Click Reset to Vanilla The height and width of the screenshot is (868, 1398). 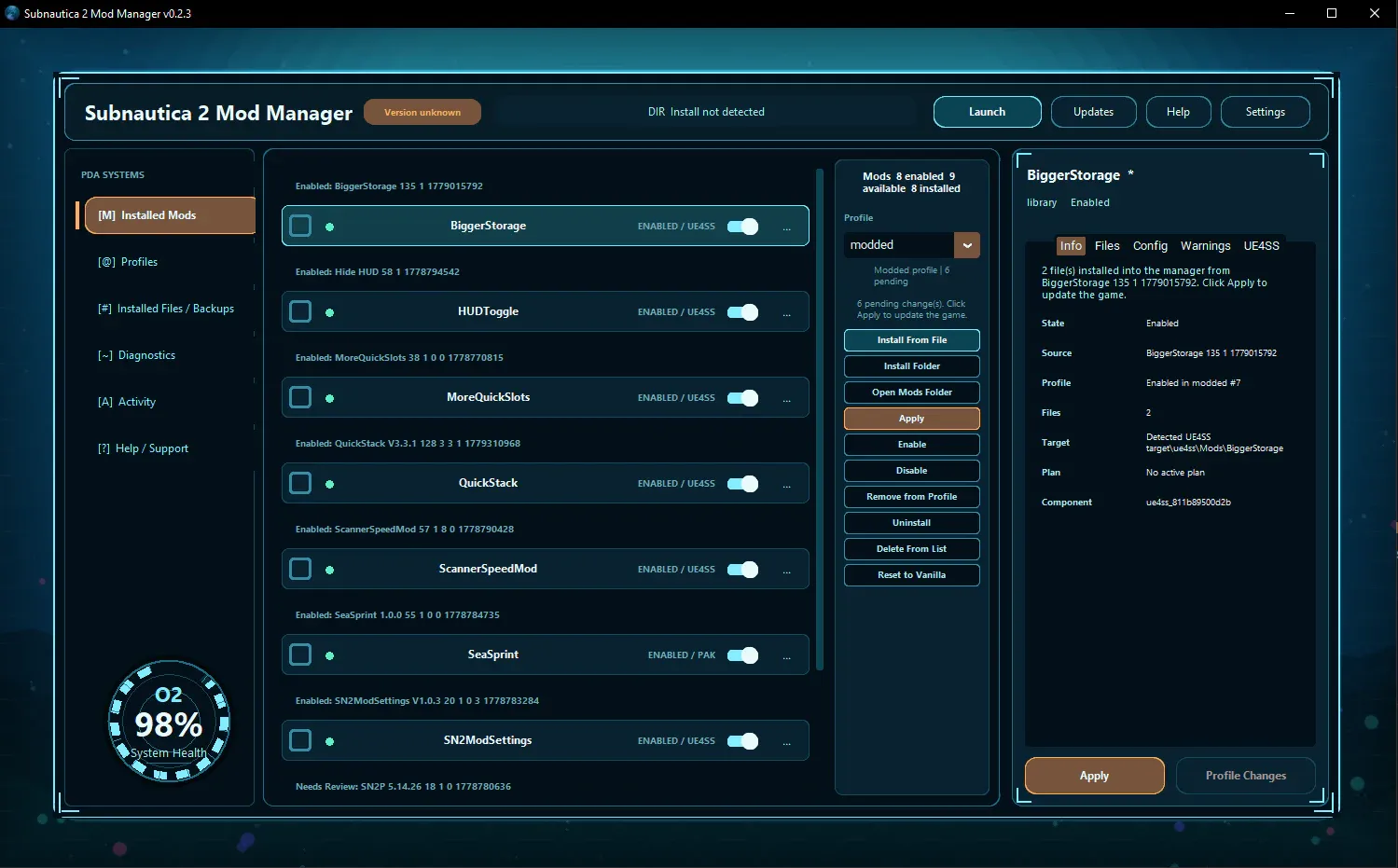(x=912, y=575)
